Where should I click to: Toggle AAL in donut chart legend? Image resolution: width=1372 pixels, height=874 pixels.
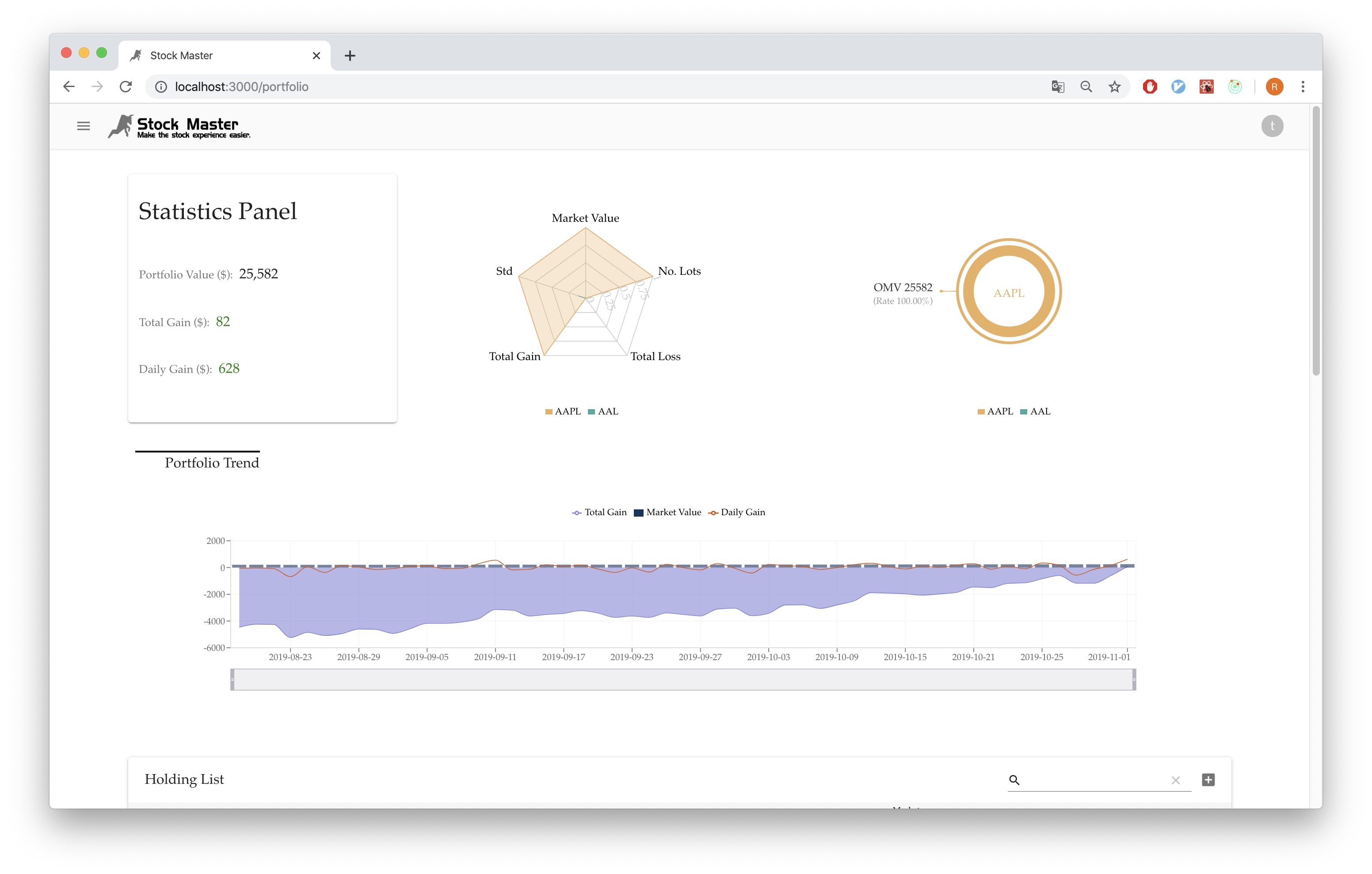[1035, 411]
